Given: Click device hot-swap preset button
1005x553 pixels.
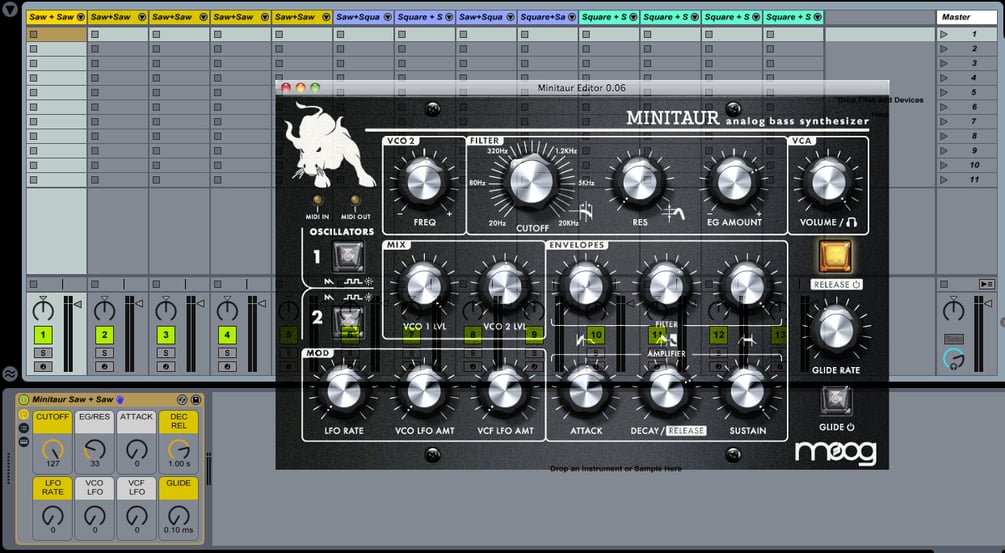Looking at the screenshot, I should click(182, 400).
